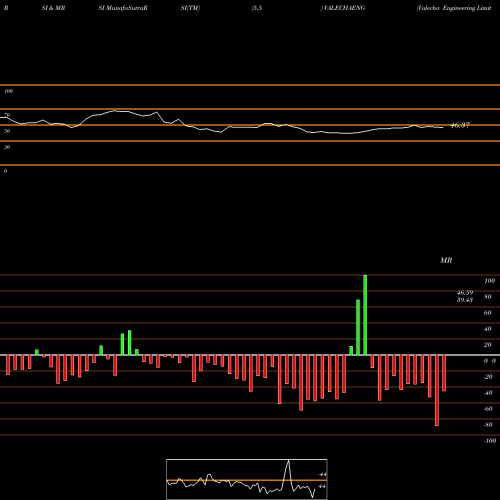Click the spike peak in the mini chart
This screenshot has height=500, width=500.
288,461
